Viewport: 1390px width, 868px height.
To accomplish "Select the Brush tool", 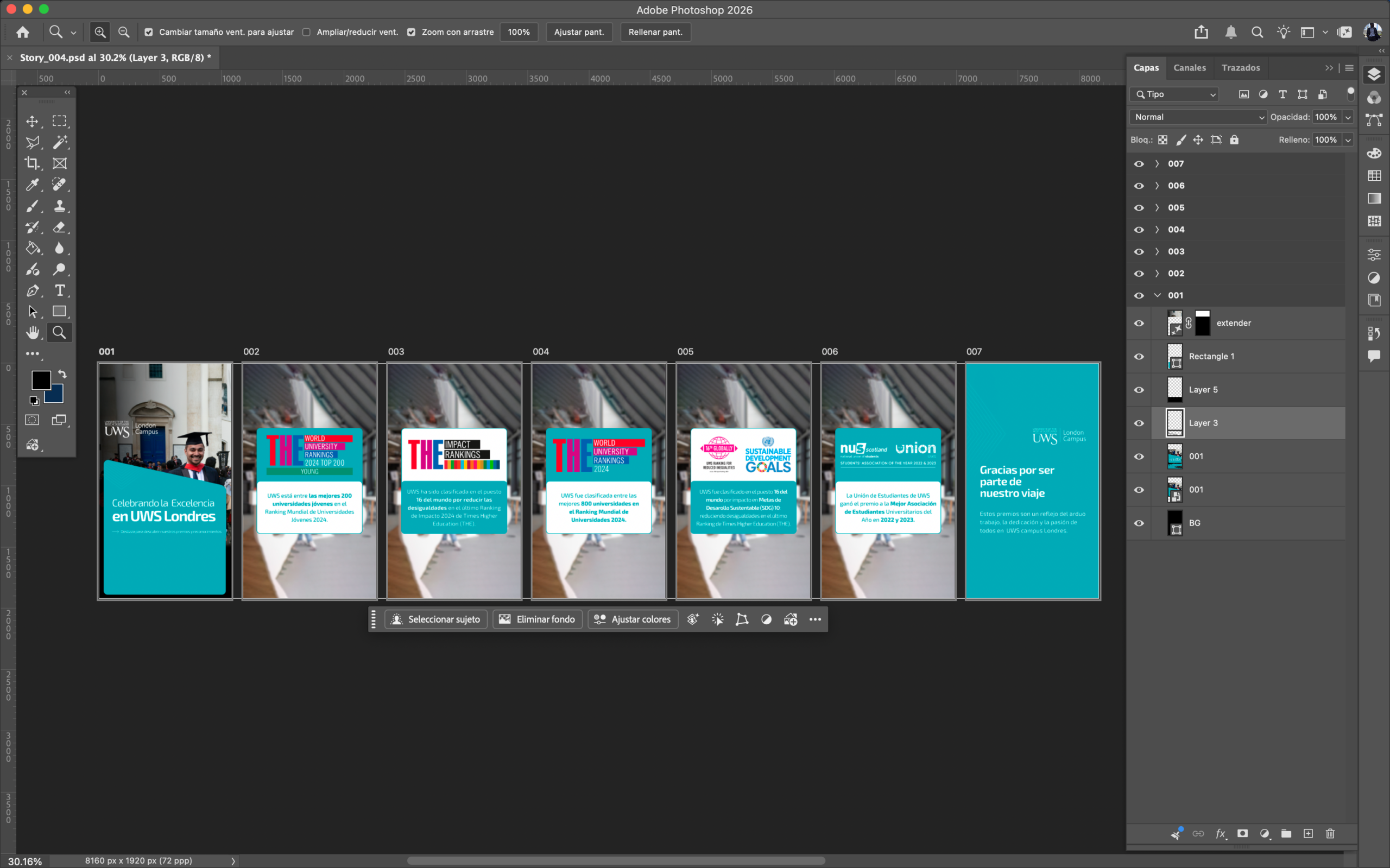I will (x=32, y=206).
